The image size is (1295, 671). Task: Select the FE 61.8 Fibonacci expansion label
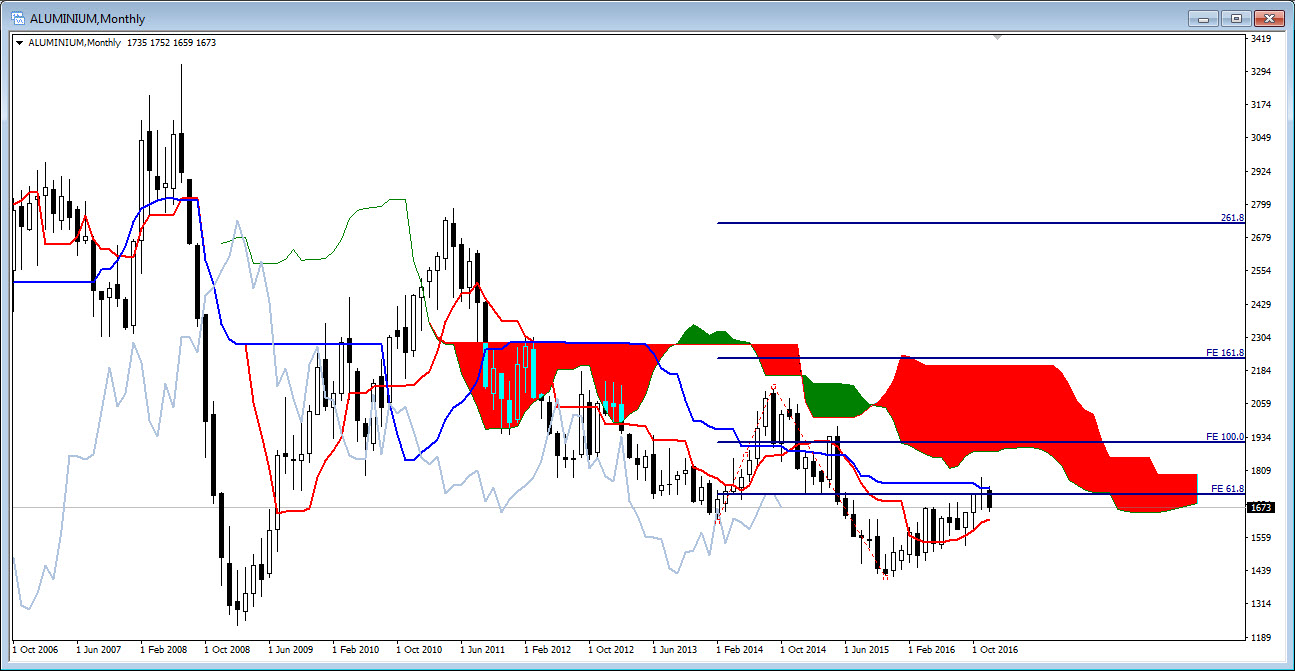click(1227, 488)
